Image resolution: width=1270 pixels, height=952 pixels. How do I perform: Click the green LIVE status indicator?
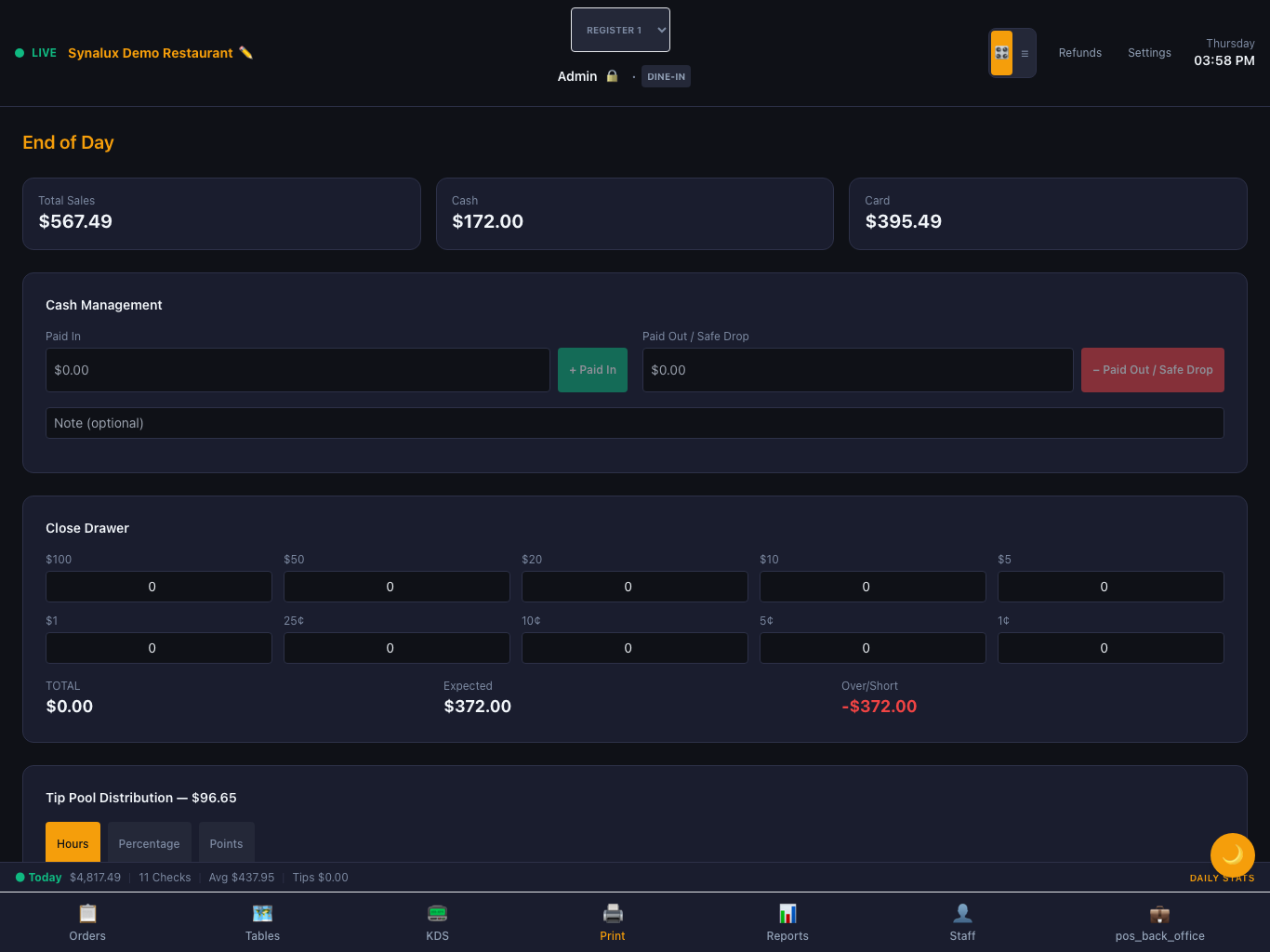pos(36,53)
